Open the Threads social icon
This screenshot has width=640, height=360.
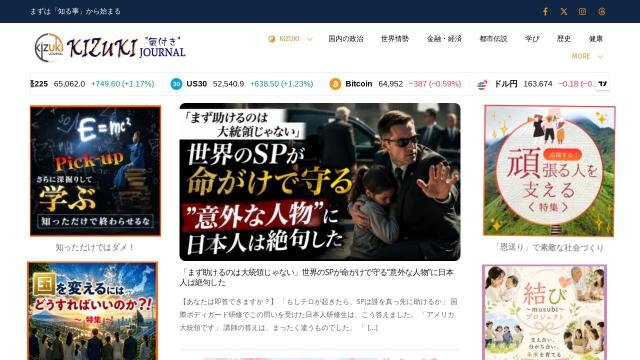tap(602, 11)
